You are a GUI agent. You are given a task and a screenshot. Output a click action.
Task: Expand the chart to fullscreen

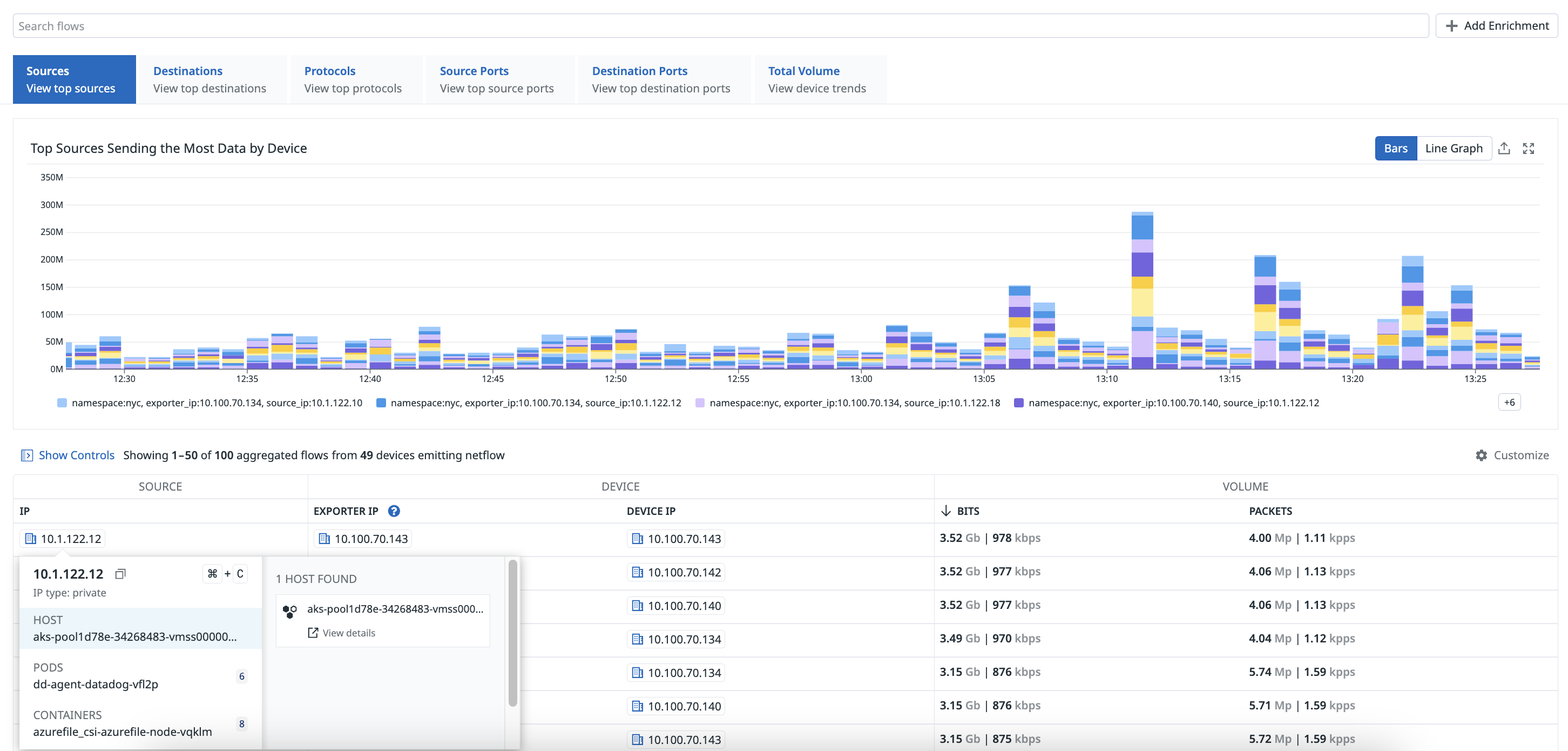coord(1529,148)
